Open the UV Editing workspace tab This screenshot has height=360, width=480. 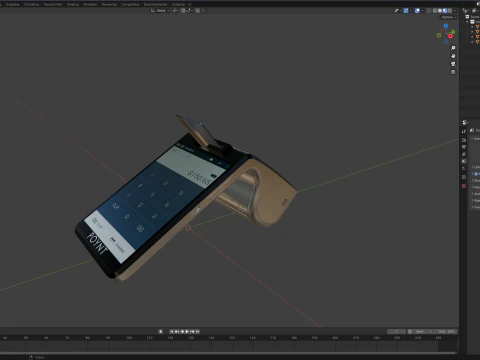click(31, 4)
